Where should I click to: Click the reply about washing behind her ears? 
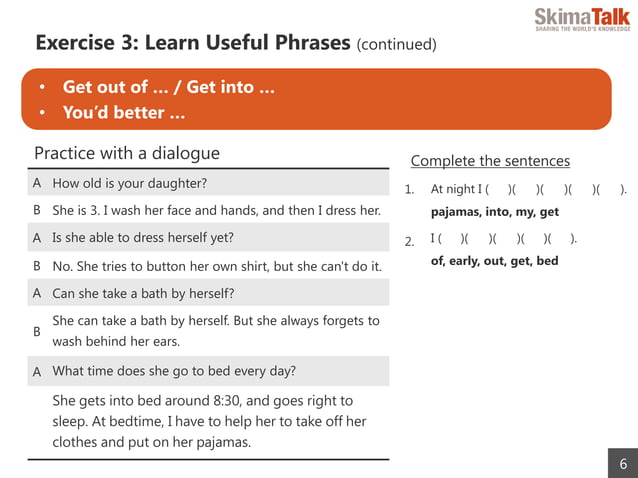pyautogui.click(x=216, y=330)
